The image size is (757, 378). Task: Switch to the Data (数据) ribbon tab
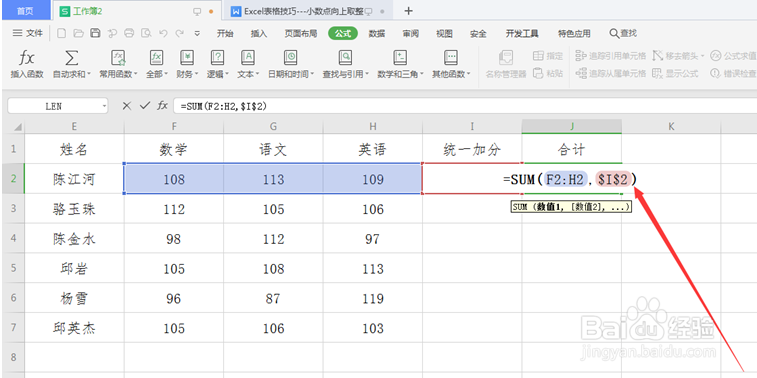(377, 33)
